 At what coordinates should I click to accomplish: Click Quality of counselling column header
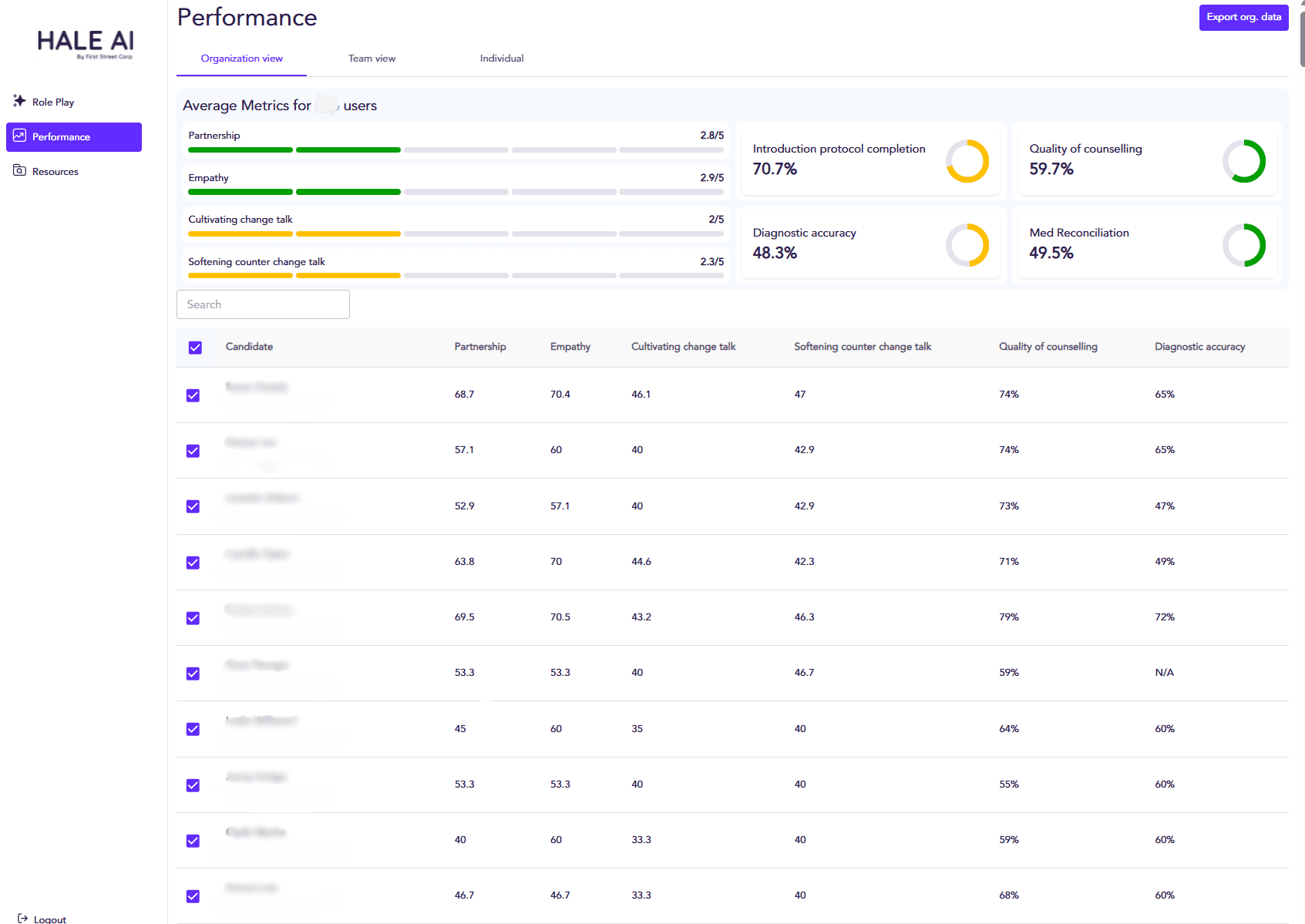click(x=1048, y=347)
